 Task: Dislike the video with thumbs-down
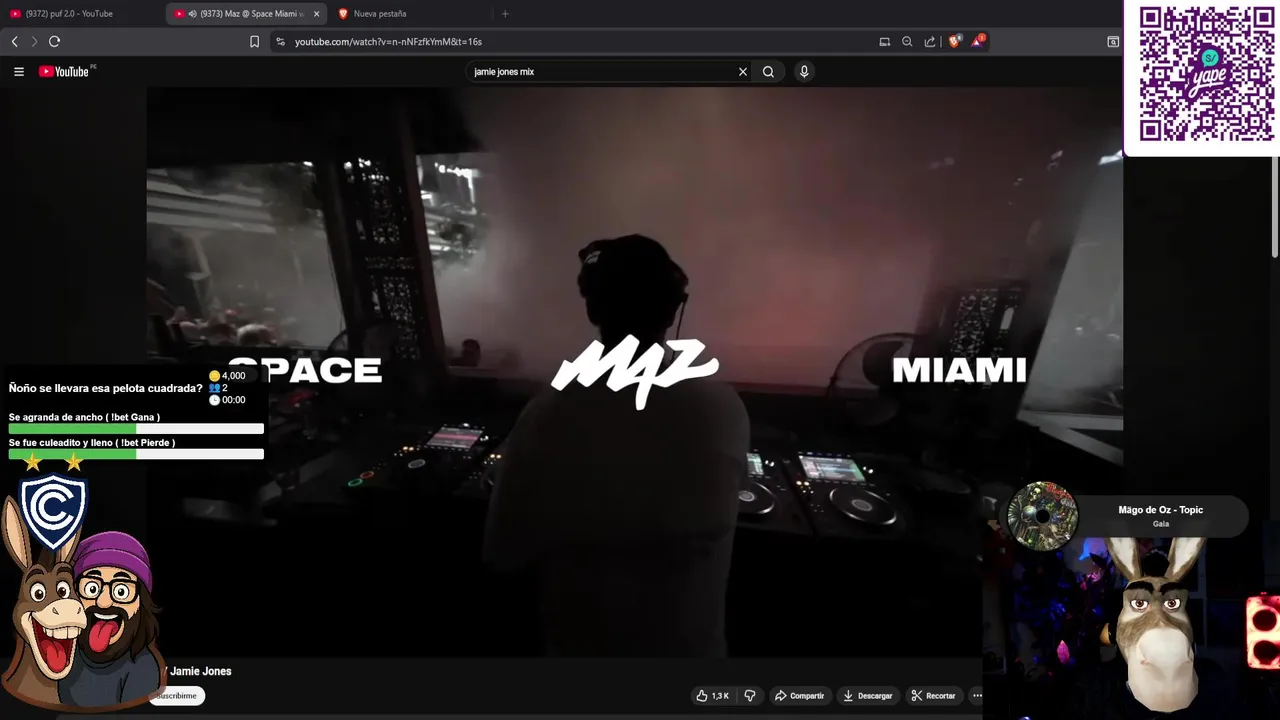[750, 696]
